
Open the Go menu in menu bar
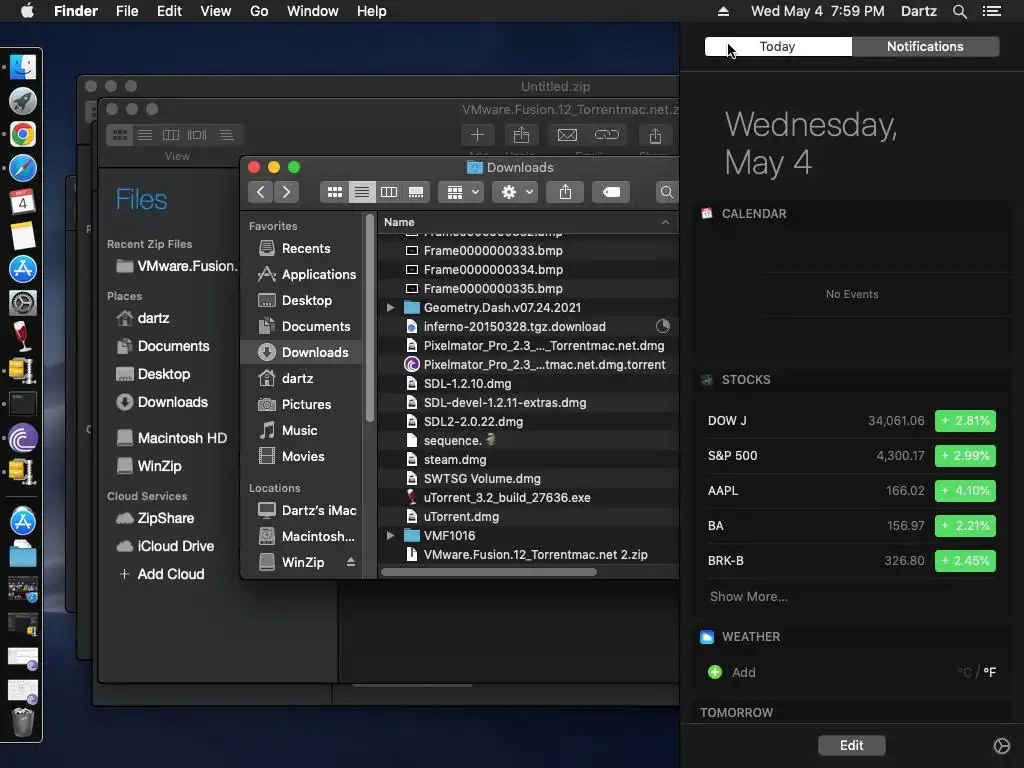point(259,11)
